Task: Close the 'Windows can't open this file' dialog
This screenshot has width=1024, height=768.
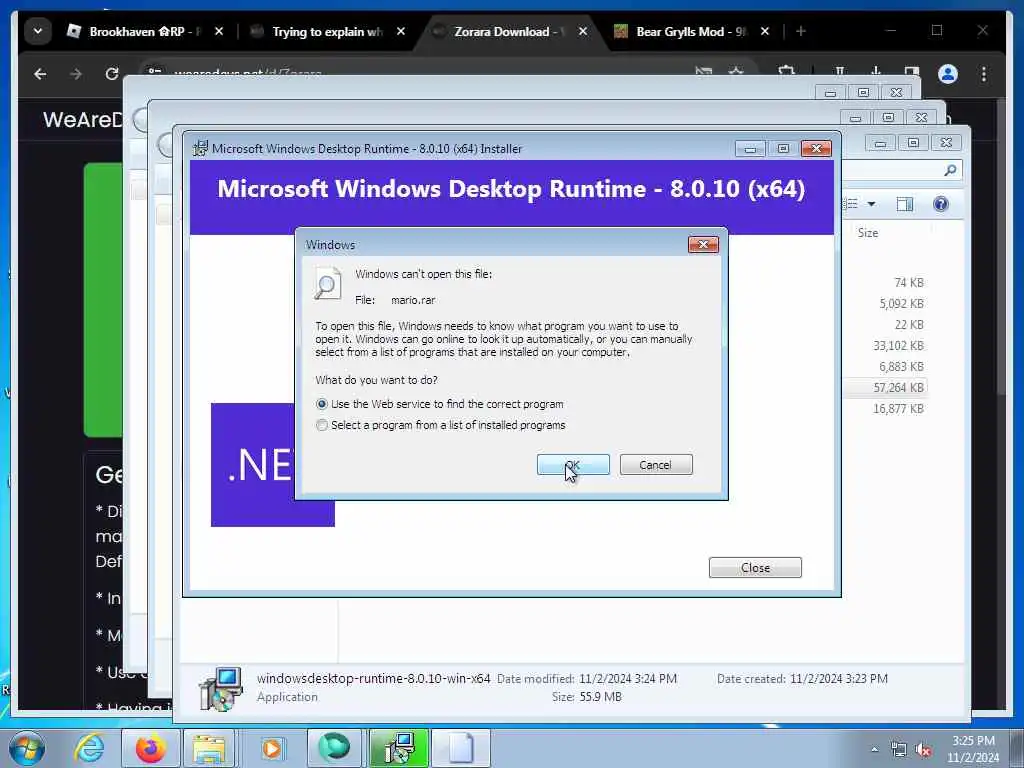Action: [x=703, y=244]
